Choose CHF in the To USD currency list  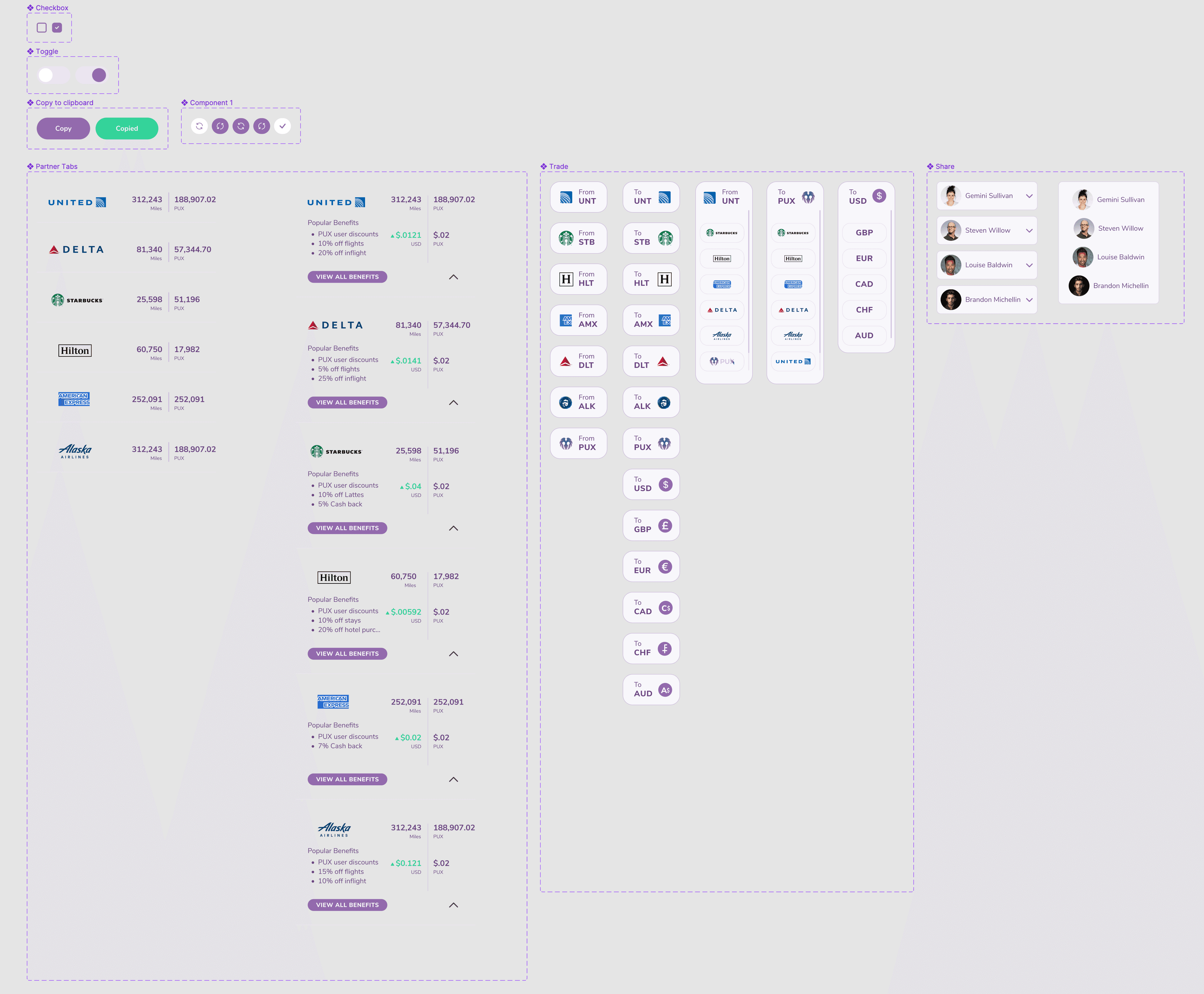pos(864,310)
